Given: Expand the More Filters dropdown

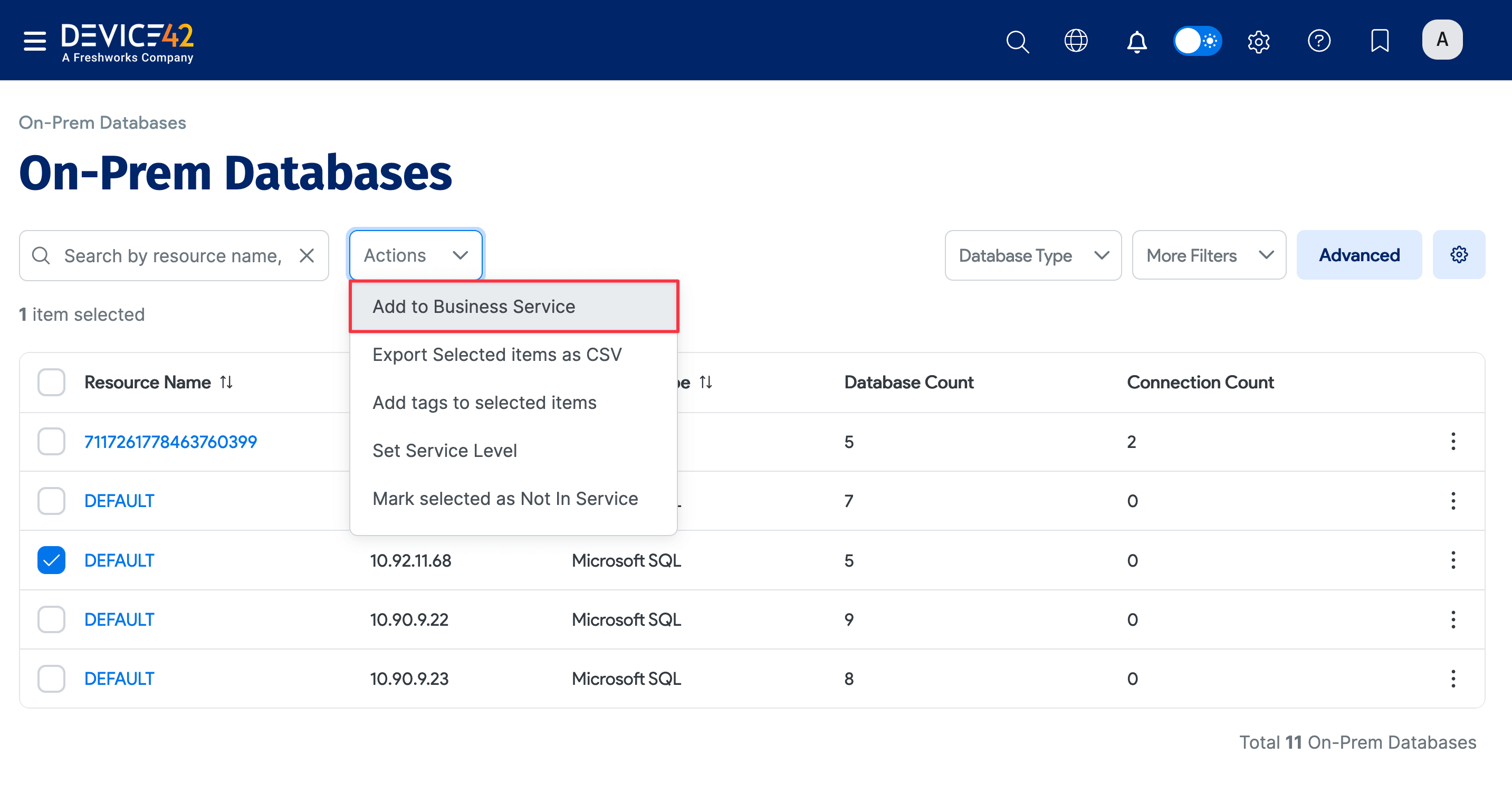Looking at the screenshot, I should coord(1209,255).
